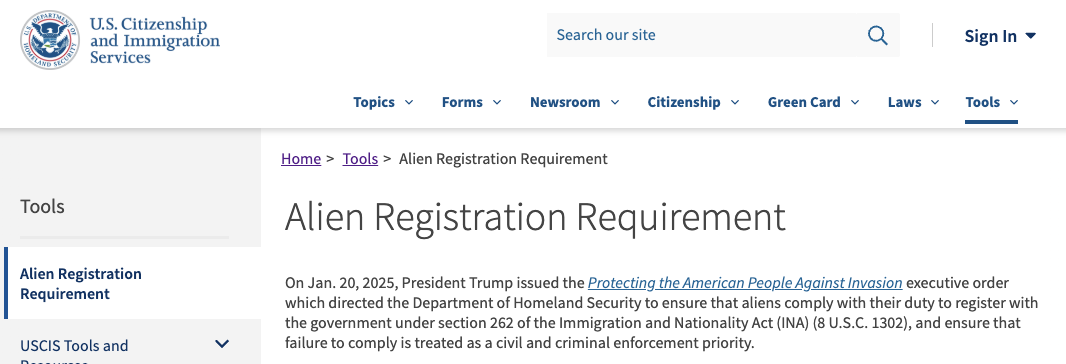The height and width of the screenshot is (364, 1066).
Task: Open the Citizenship navigation menu
Action: [x=693, y=103]
